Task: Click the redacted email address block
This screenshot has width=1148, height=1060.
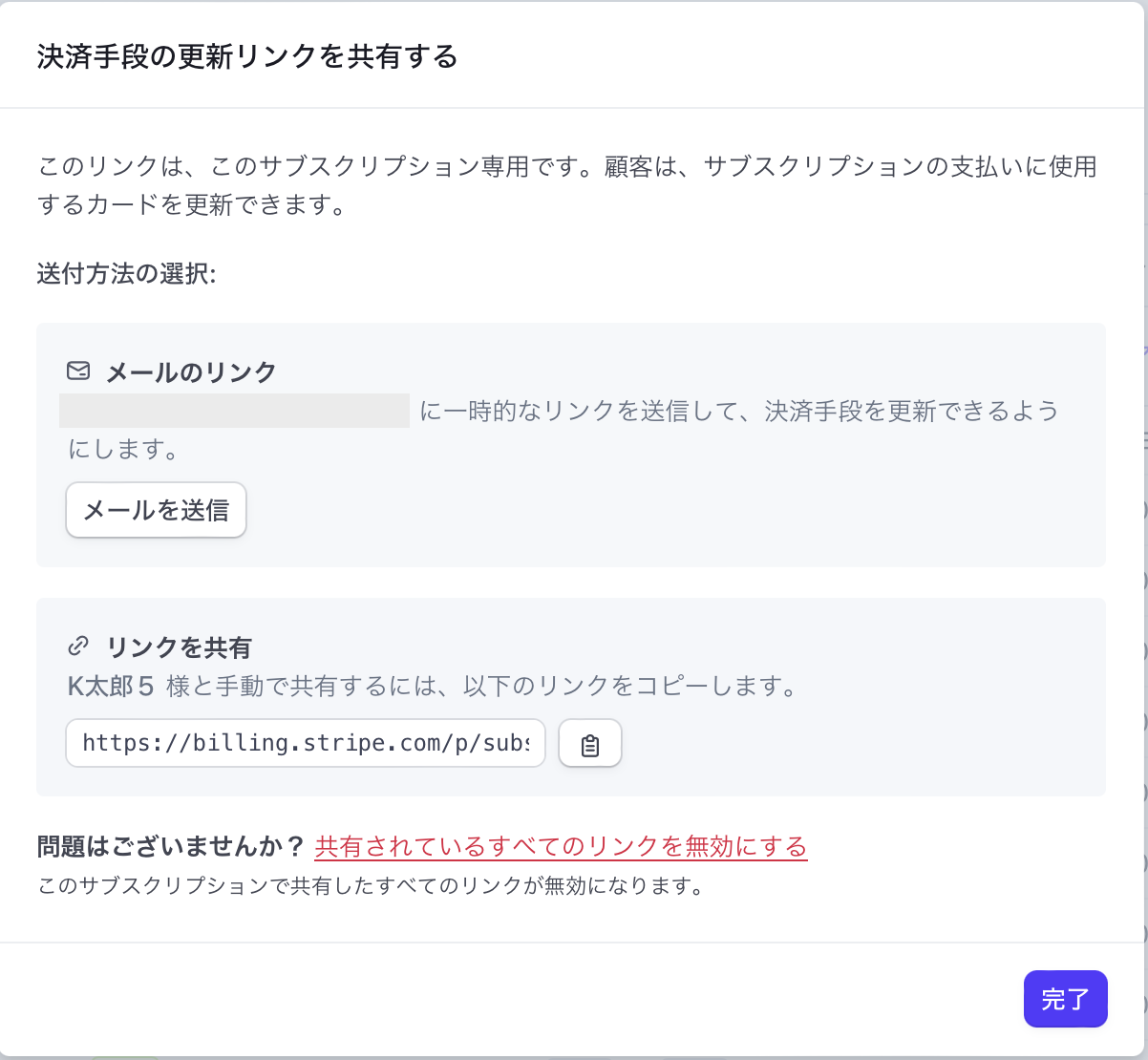Action: [x=234, y=411]
